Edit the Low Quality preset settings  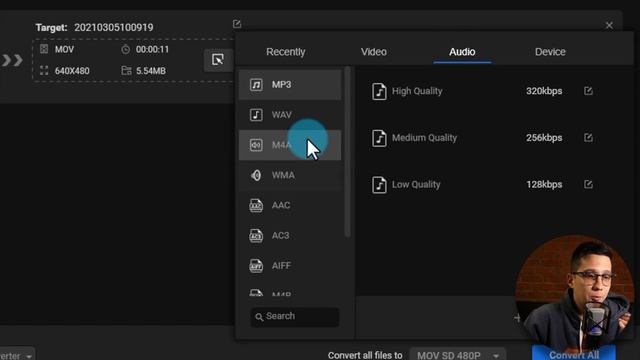(x=588, y=184)
